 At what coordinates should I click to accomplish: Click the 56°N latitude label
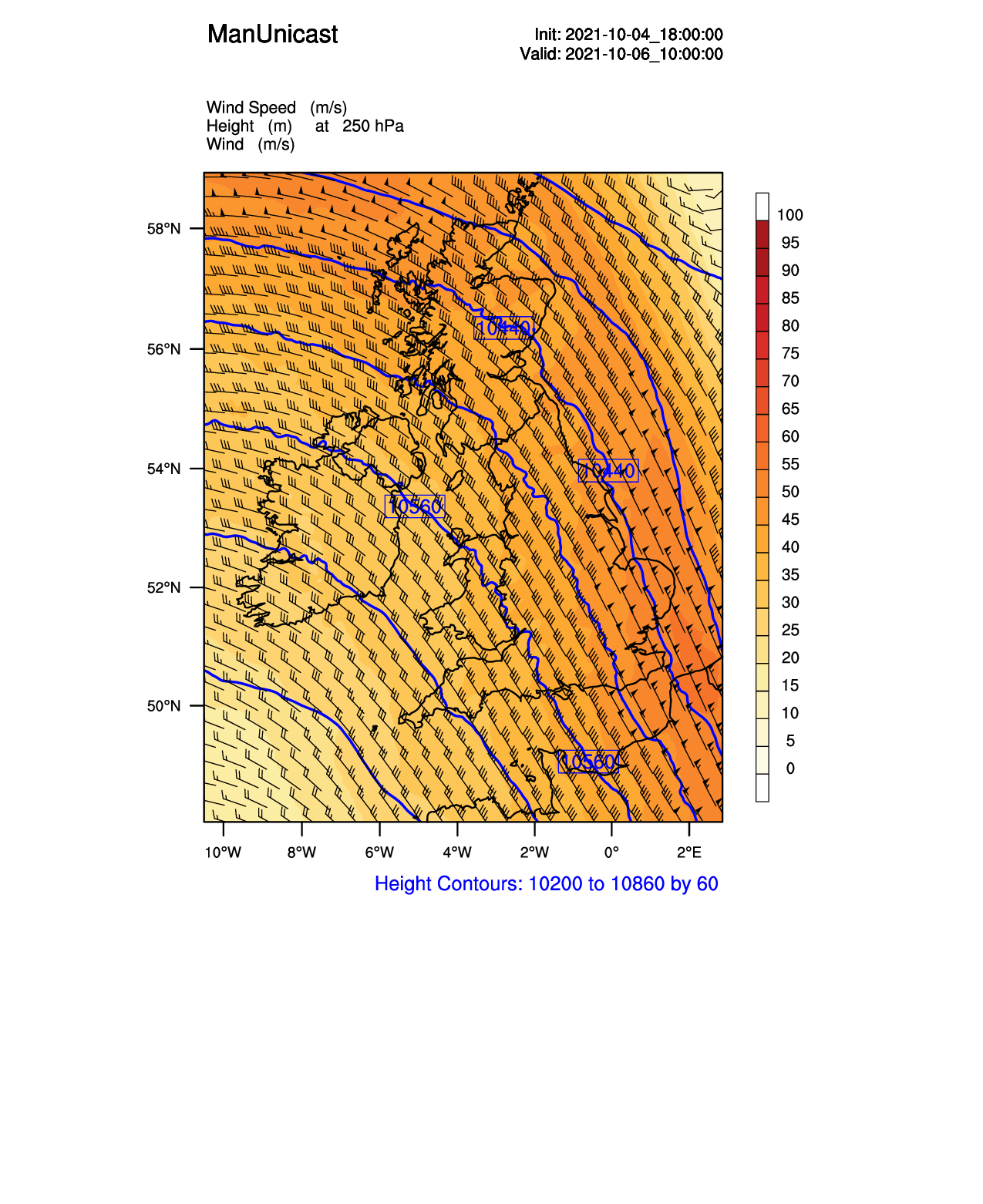pos(163,349)
